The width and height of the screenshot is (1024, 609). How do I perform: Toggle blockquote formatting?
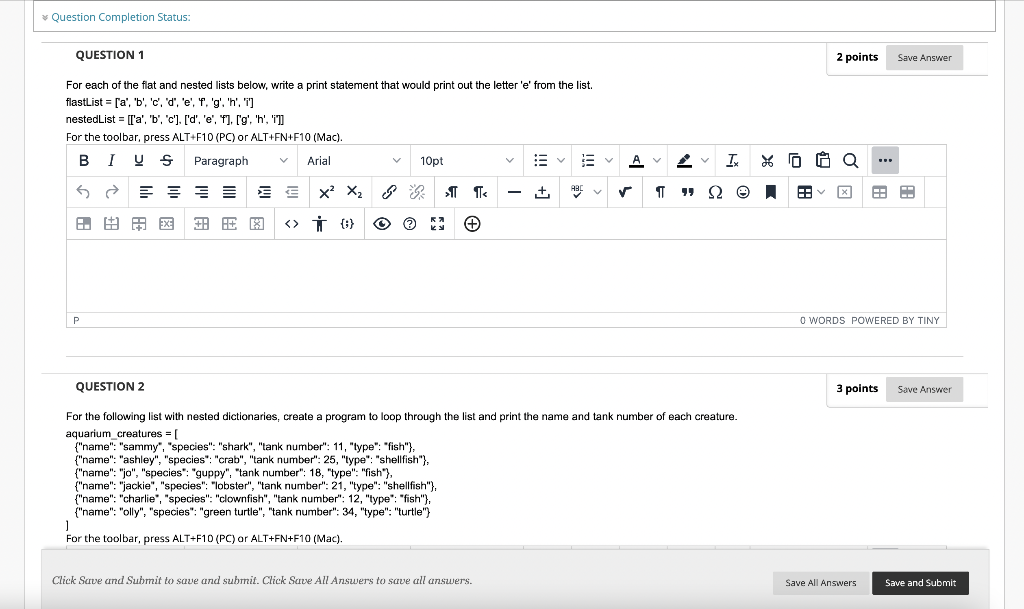point(688,192)
